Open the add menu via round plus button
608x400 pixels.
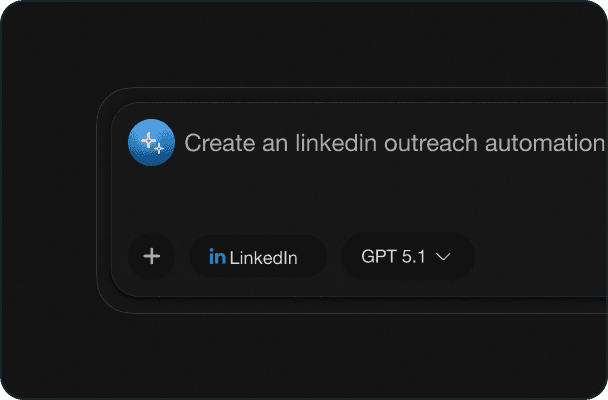pyautogui.click(x=152, y=256)
